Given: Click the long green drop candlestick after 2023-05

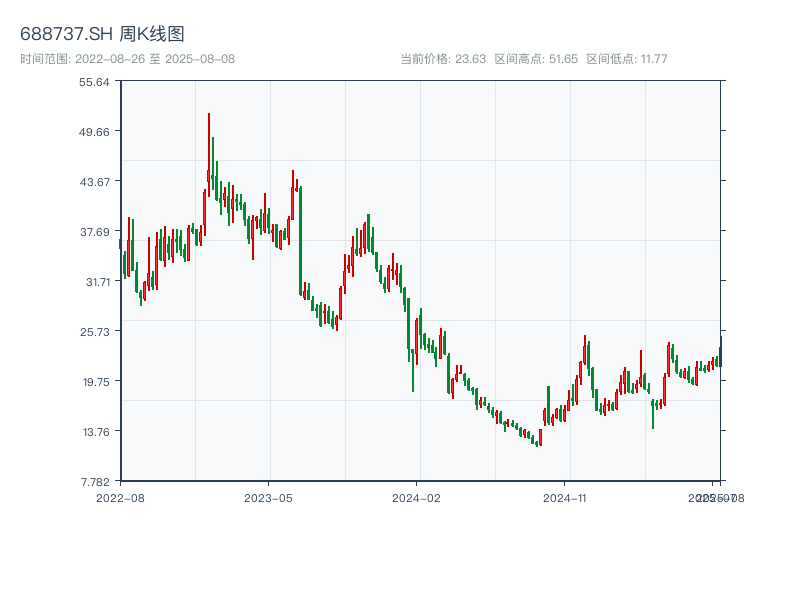Looking at the screenshot, I should tap(301, 241).
